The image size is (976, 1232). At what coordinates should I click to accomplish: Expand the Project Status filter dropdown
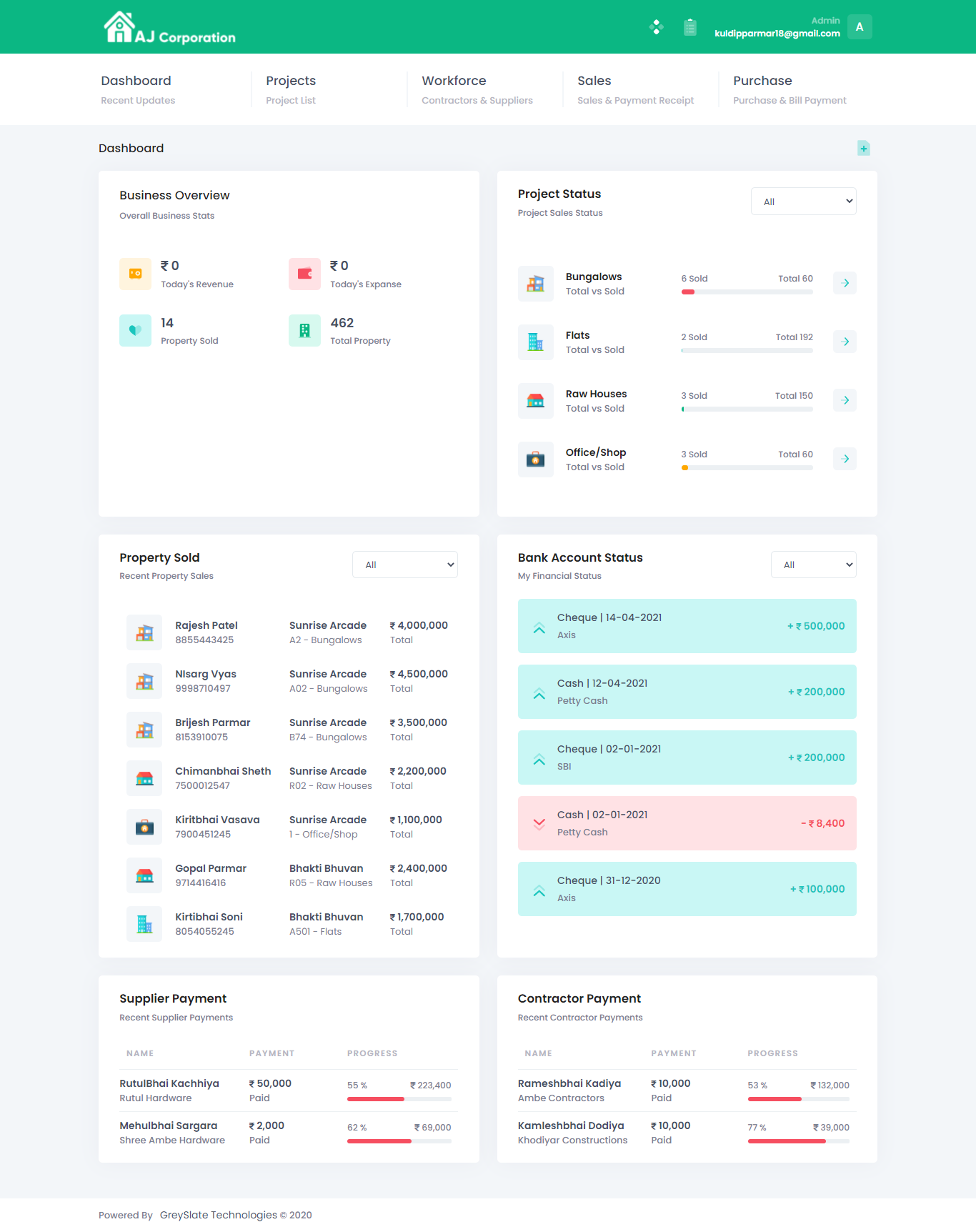[x=803, y=202]
